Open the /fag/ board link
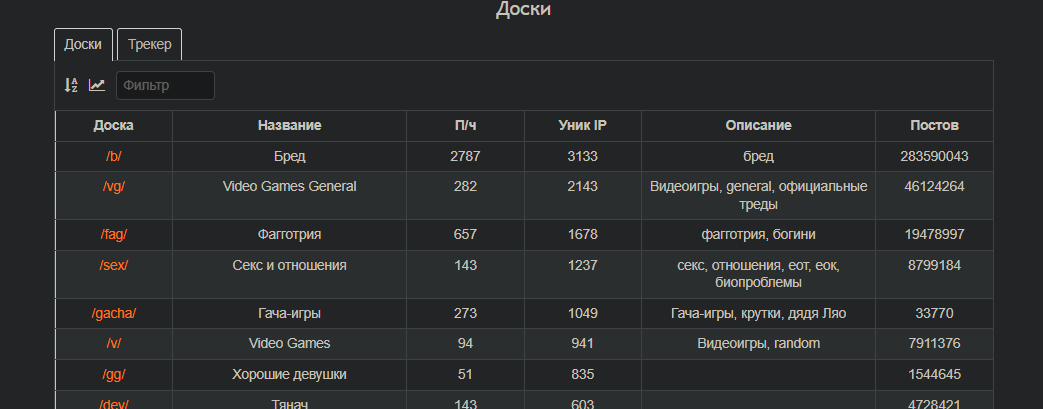 click(113, 235)
